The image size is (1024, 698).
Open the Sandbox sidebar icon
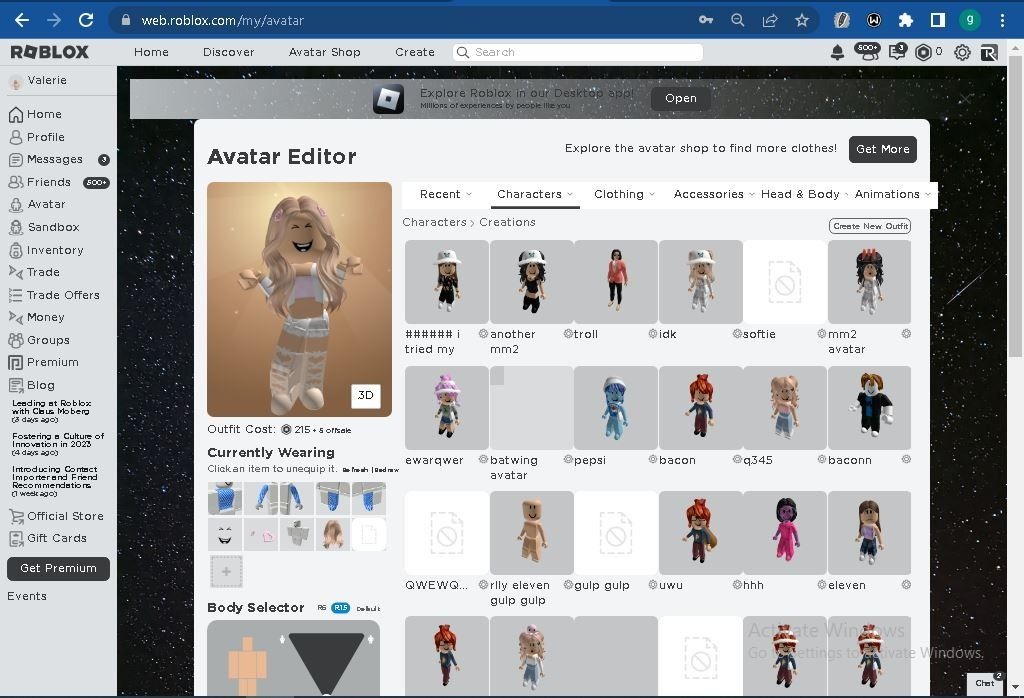coord(15,227)
